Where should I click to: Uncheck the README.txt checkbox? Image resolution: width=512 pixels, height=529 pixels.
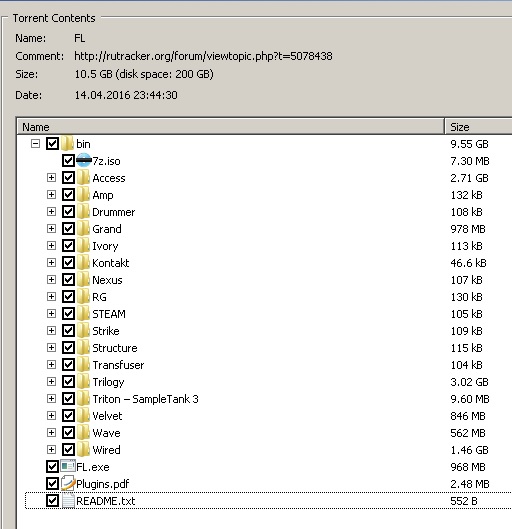coord(52,500)
